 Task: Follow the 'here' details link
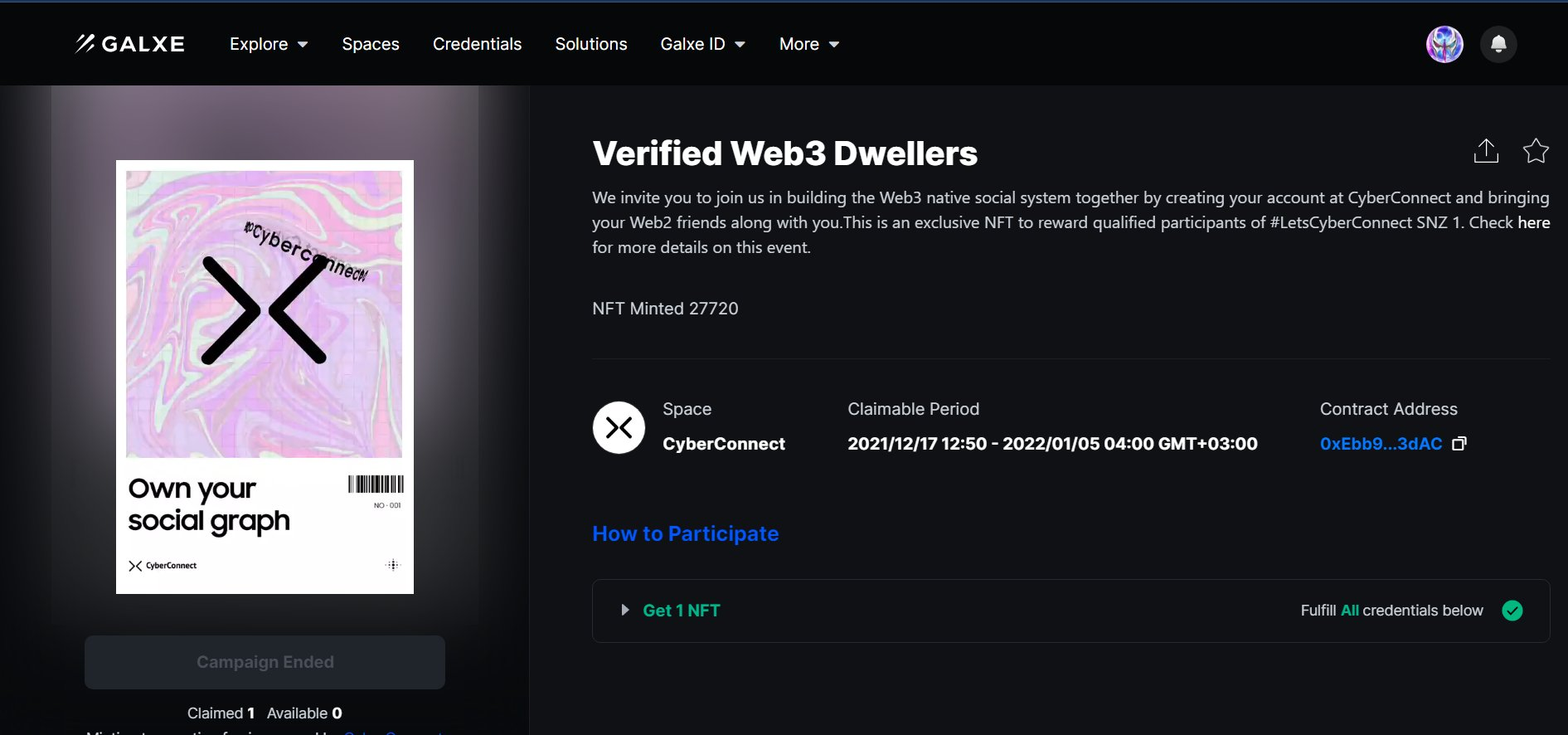1533,222
